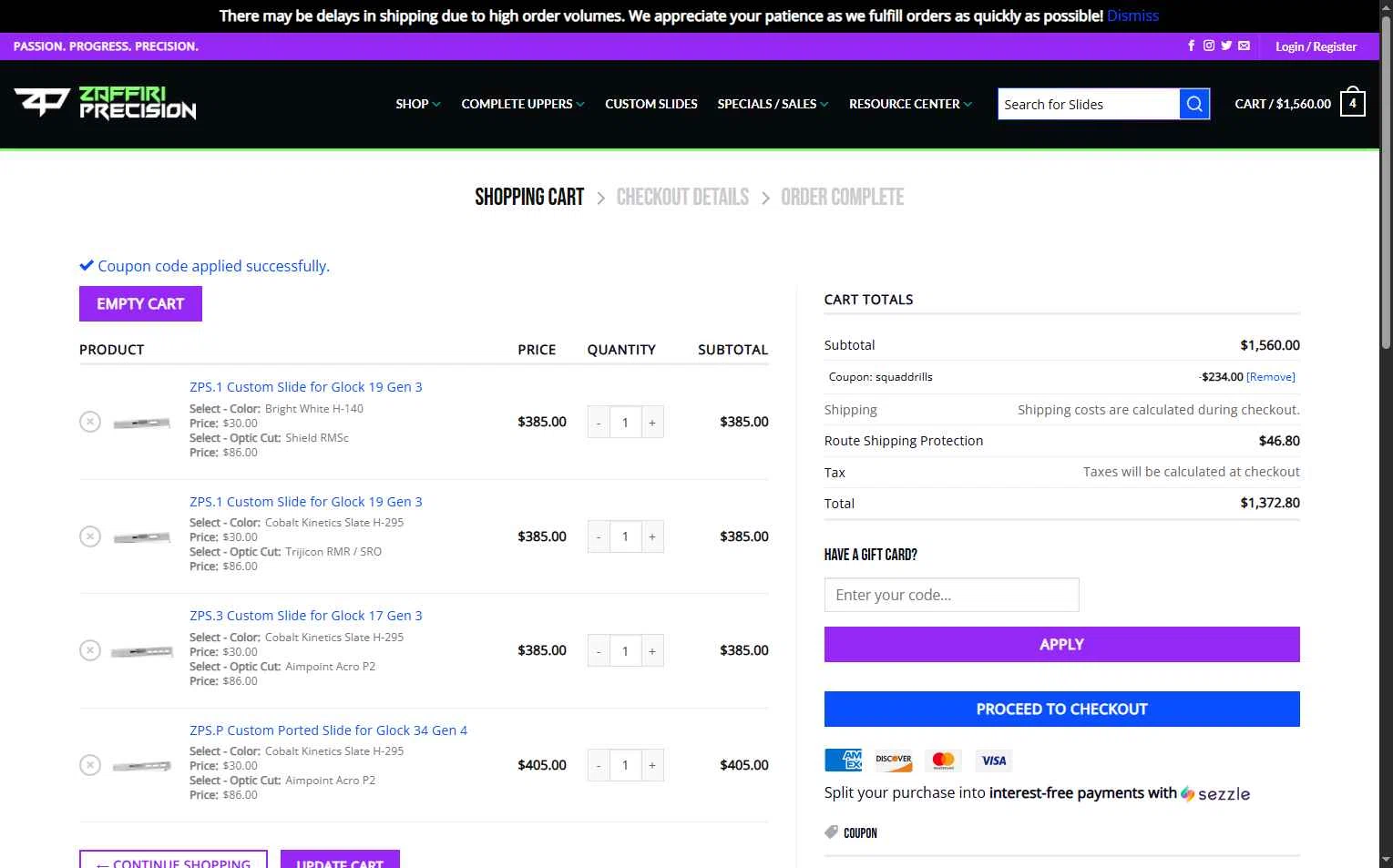
Task: Click Update Cart button
Action: point(340,859)
